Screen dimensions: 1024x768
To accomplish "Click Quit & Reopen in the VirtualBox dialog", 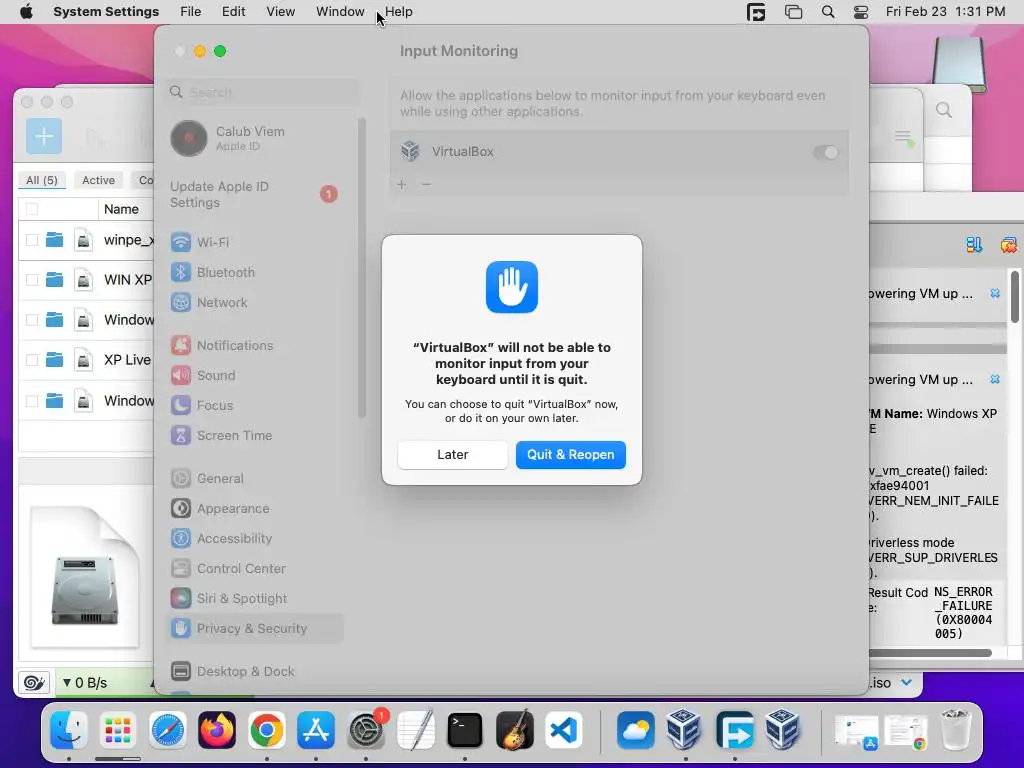I will pos(570,455).
